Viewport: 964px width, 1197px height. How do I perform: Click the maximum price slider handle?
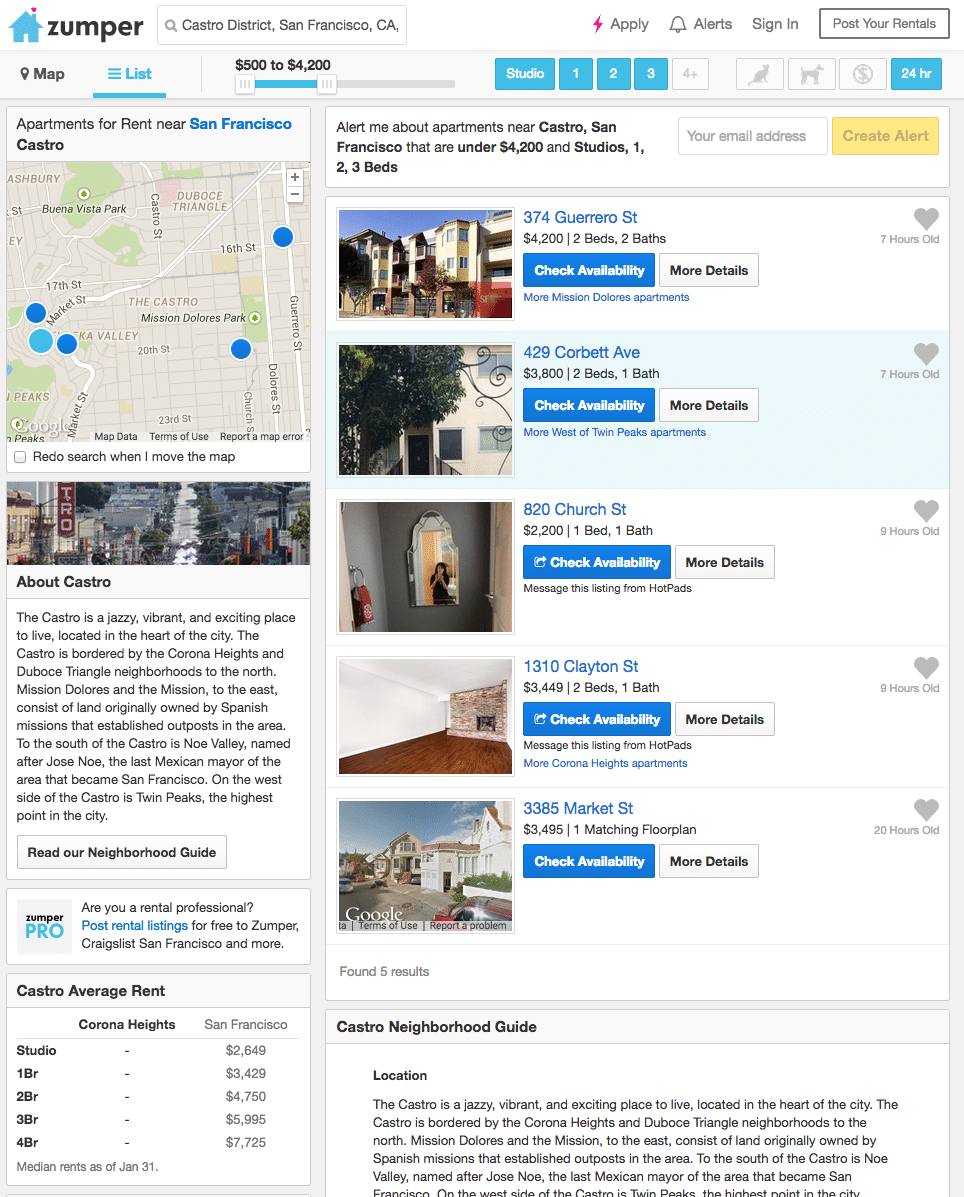click(327, 84)
